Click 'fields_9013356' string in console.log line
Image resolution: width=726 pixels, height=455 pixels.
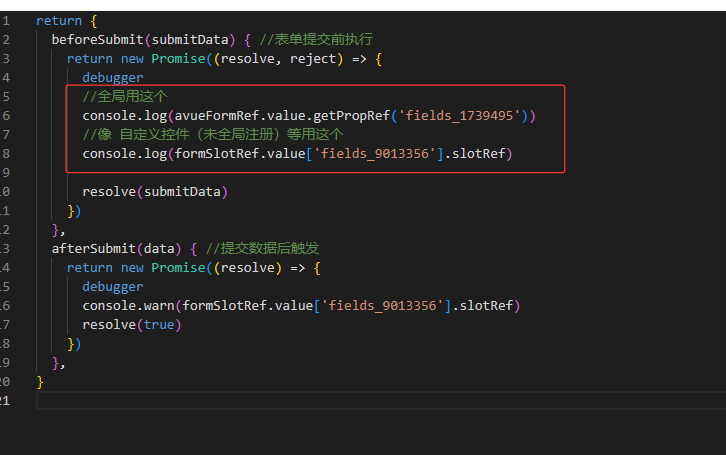tap(375, 153)
